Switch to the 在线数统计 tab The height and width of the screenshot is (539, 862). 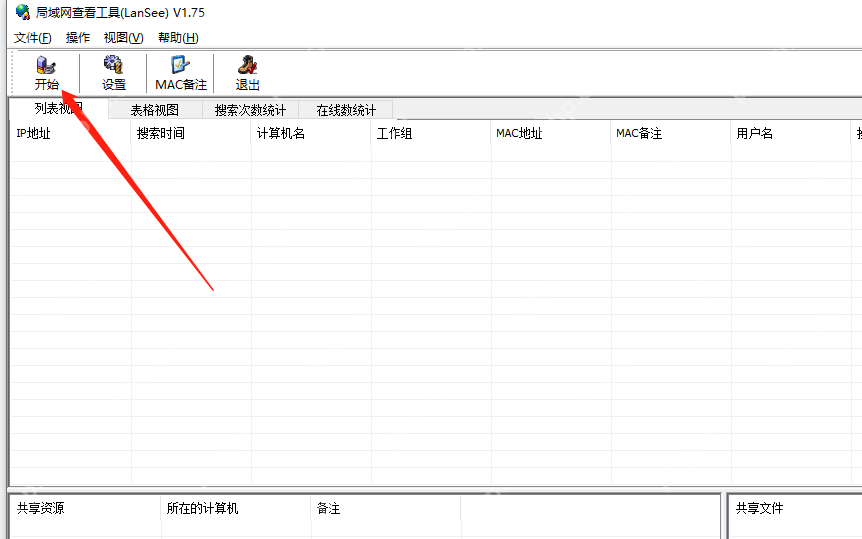[x=346, y=110]
